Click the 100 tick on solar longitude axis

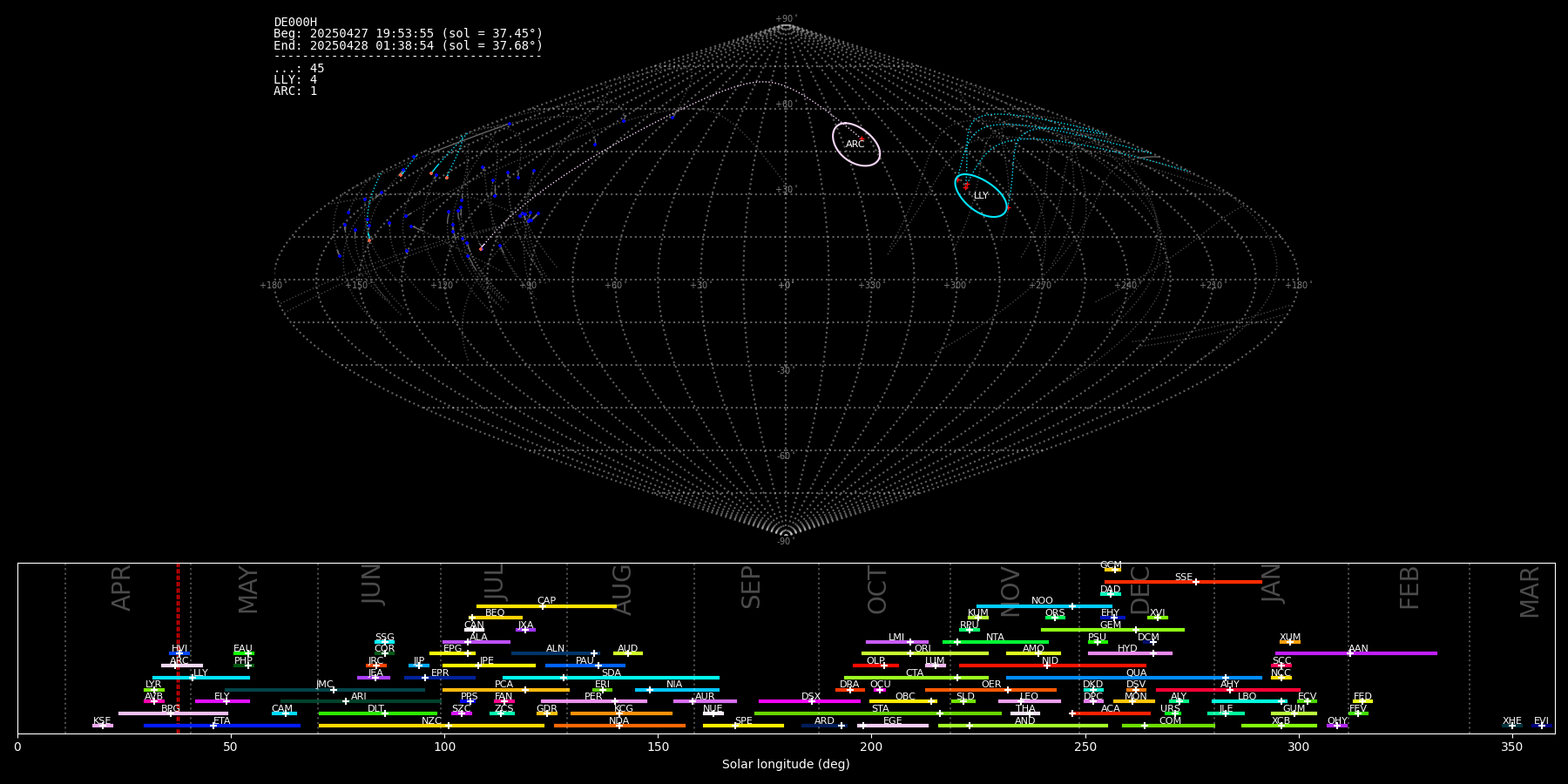pyautogui.click(x=444, y=747)
